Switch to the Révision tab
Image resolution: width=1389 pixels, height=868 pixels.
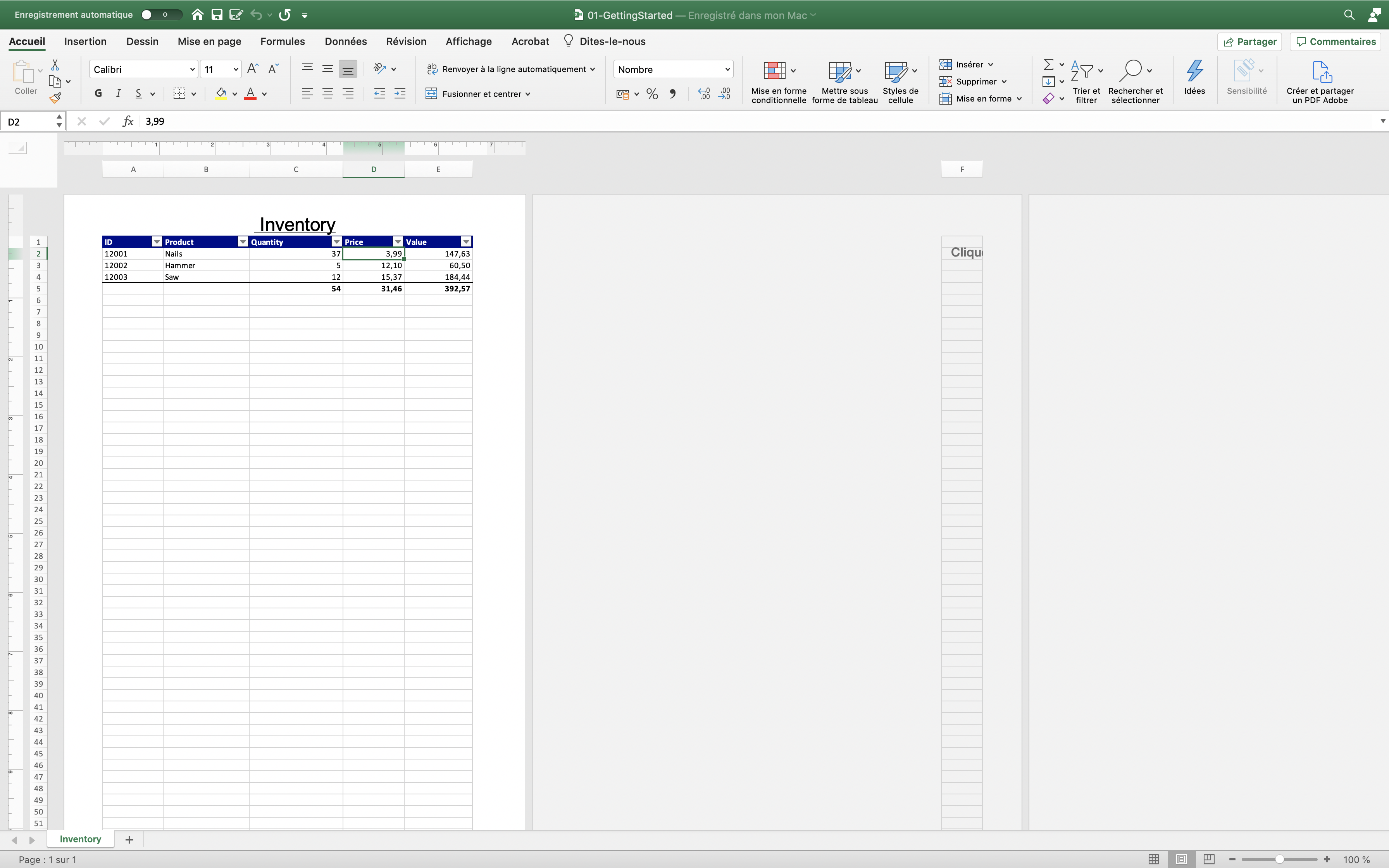pos(406,41)
